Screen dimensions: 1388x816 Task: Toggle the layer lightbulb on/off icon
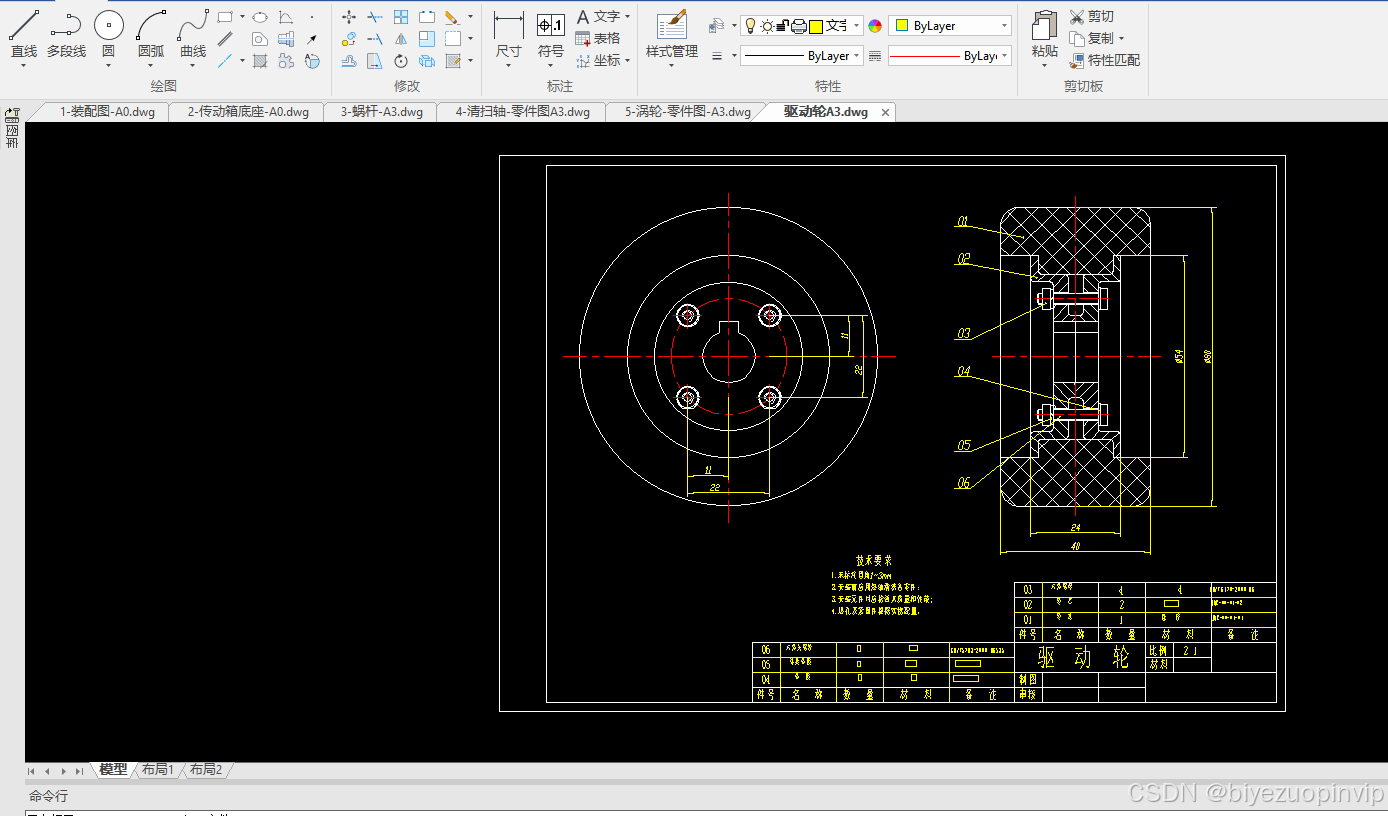(750, 26)
